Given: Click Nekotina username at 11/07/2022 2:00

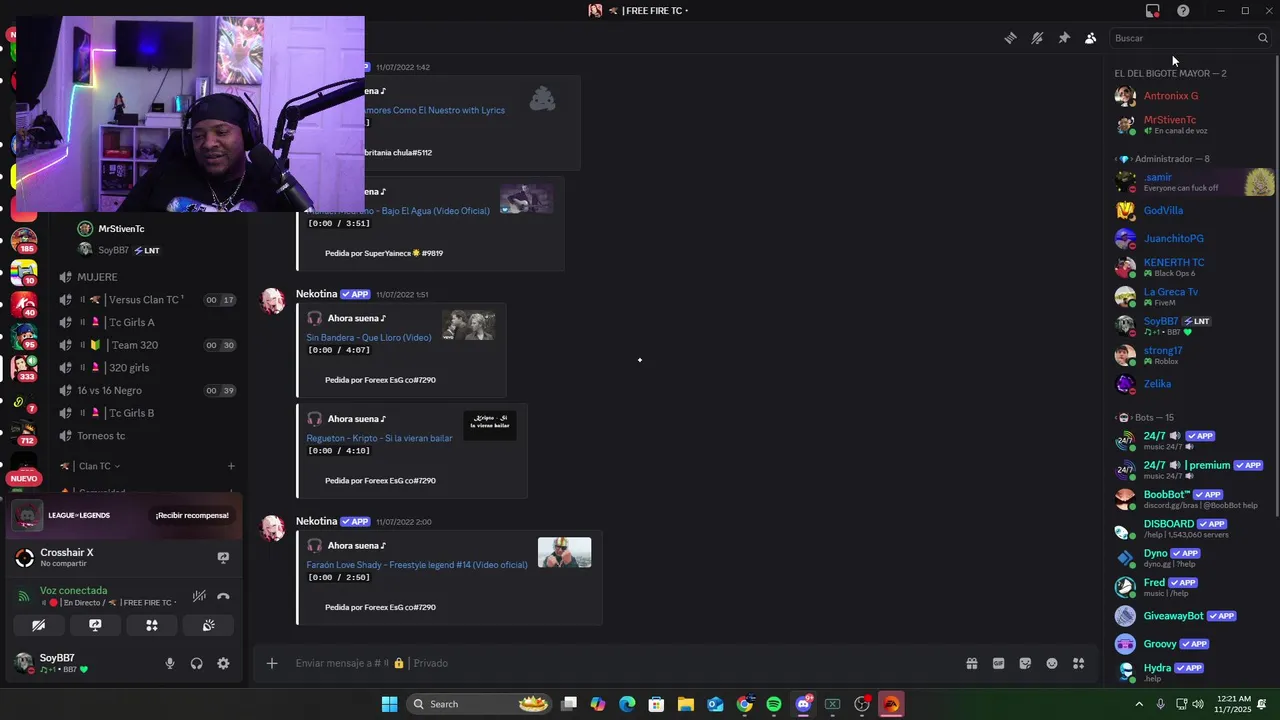Looking at the screenshot, I should click(316, 521).
